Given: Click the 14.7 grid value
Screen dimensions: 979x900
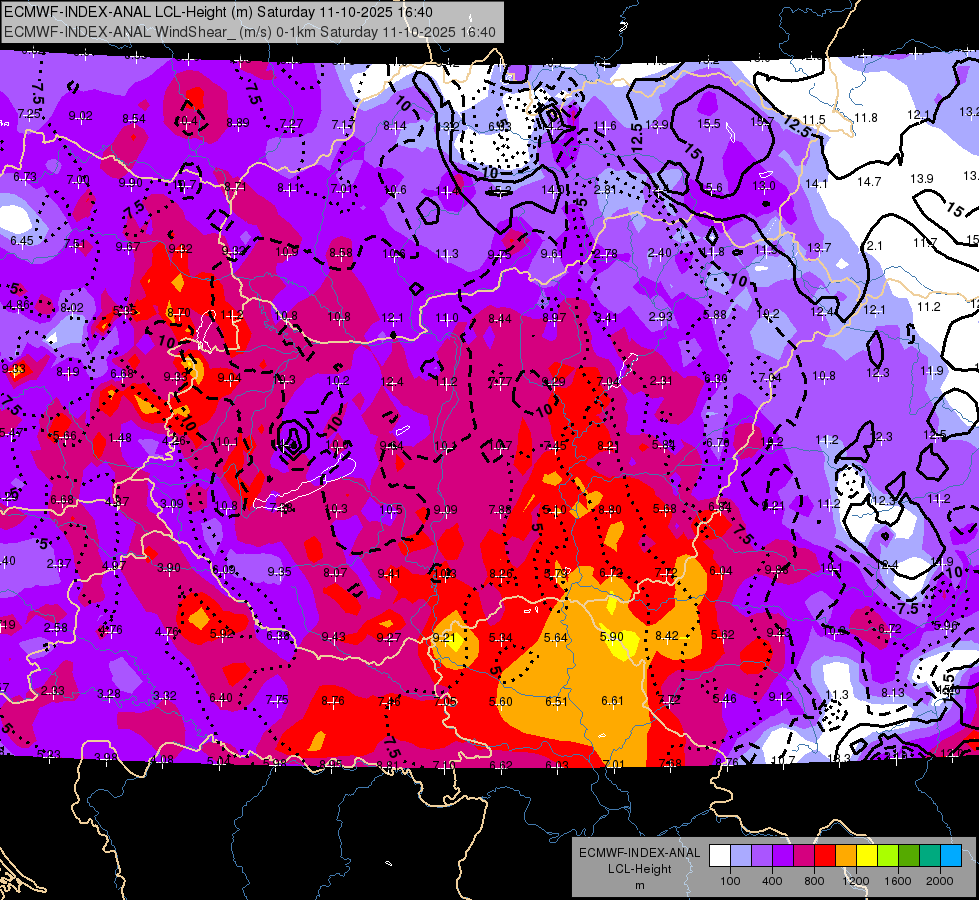Looking at the screenshot, I should (x=869, y=182).
